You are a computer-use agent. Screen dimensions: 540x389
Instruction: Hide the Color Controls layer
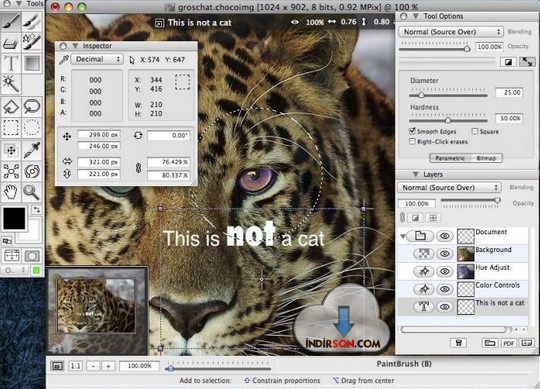click(x=445, y=289)
